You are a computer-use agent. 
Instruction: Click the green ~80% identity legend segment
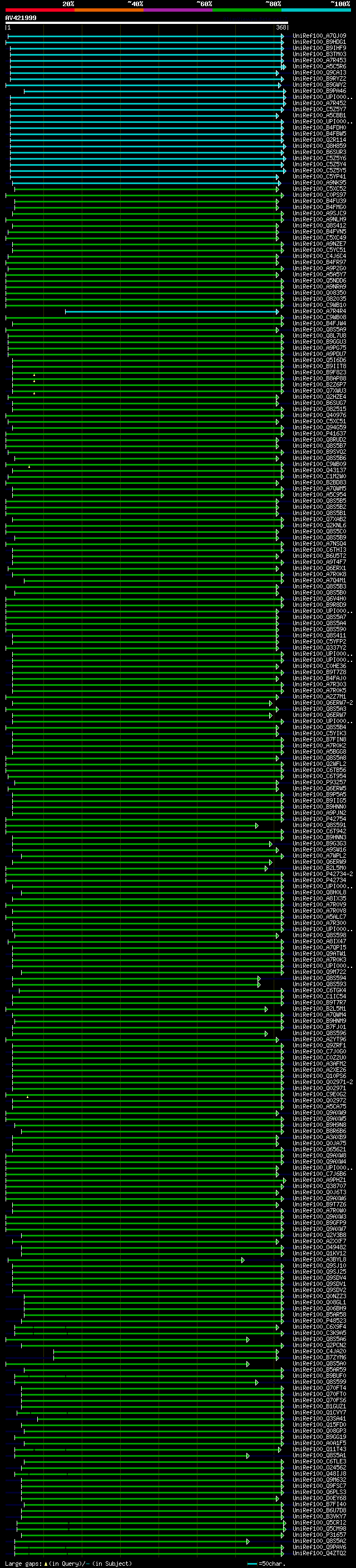[246, 11]
